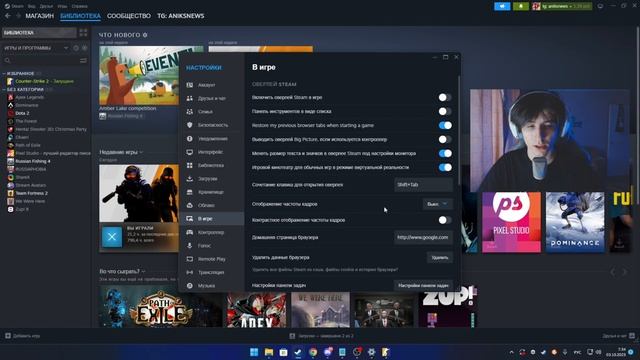
Task: Click the settings dialog scrollbar
Action: [459, 130]
